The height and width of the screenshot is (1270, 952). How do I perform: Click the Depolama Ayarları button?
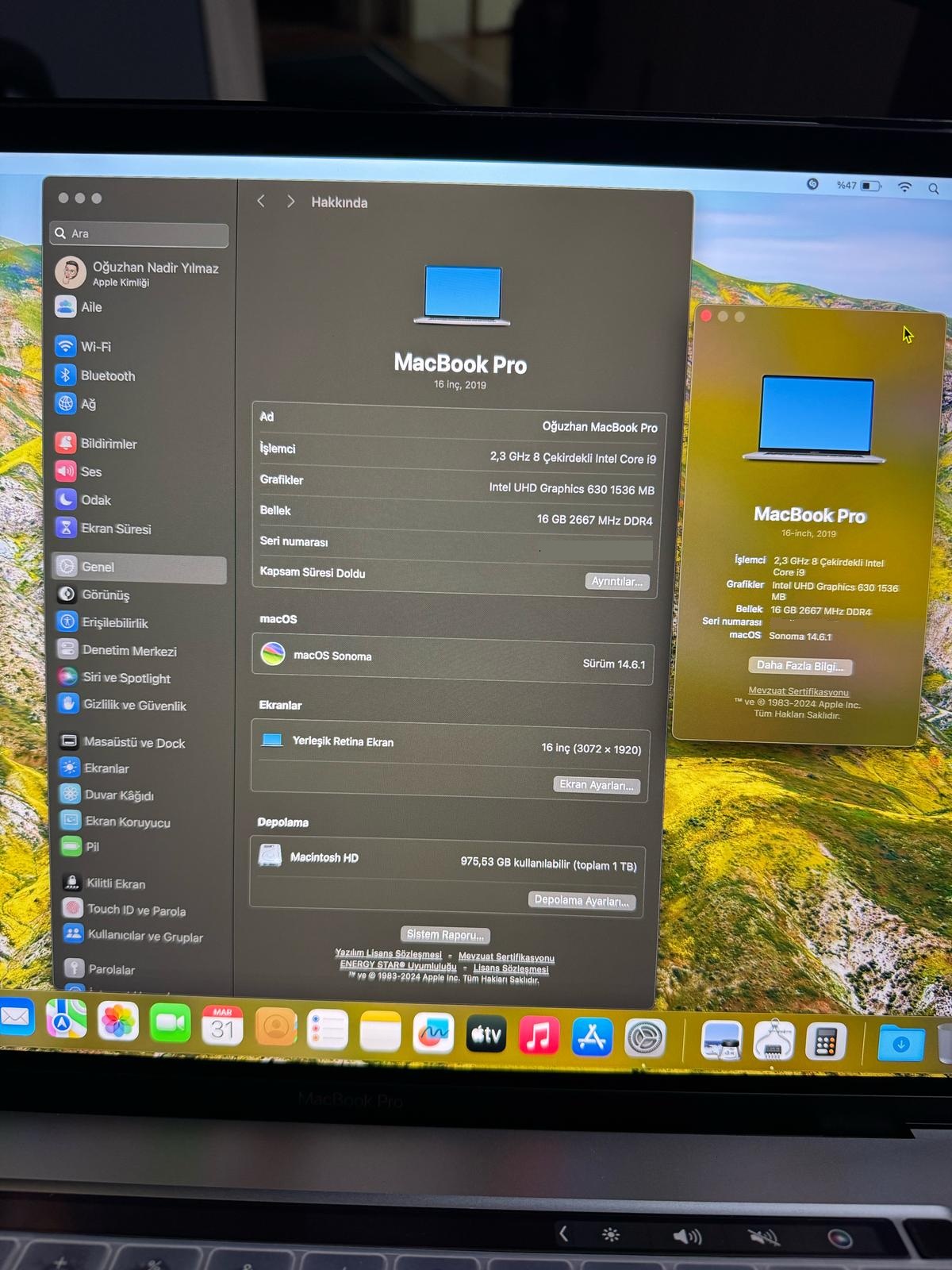[582, 900]
